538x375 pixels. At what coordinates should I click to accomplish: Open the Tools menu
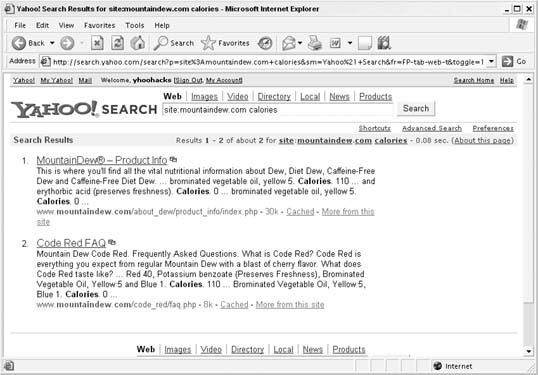134,25
